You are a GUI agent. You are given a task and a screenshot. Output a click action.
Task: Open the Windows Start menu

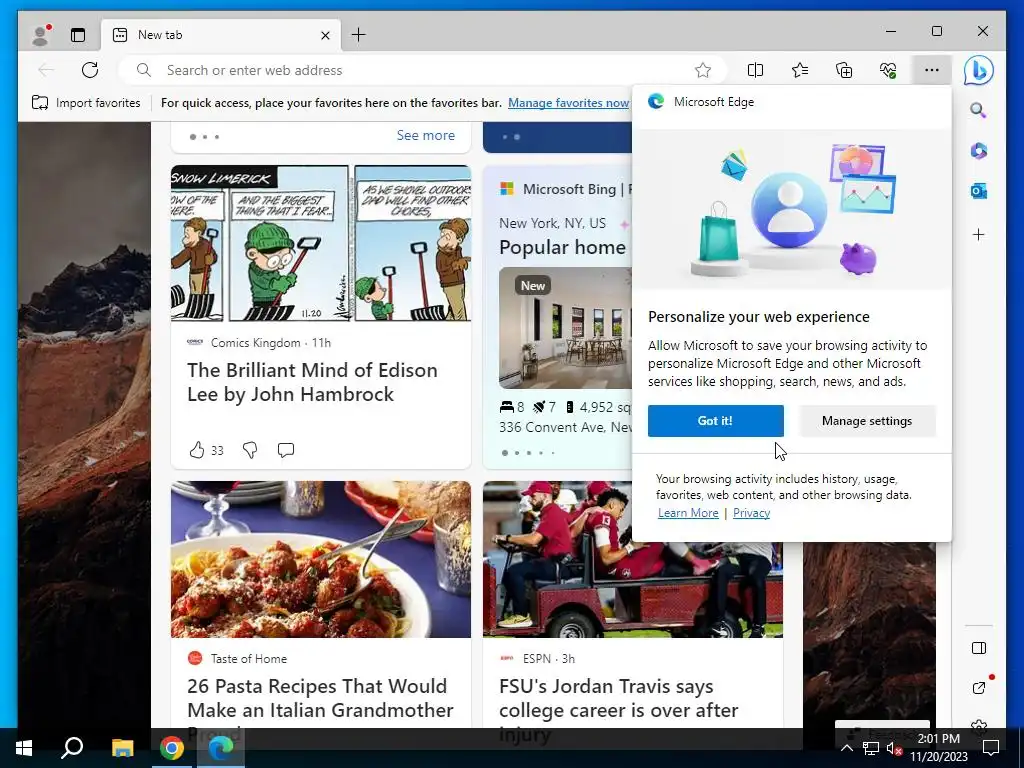click(x=24, y=748)
